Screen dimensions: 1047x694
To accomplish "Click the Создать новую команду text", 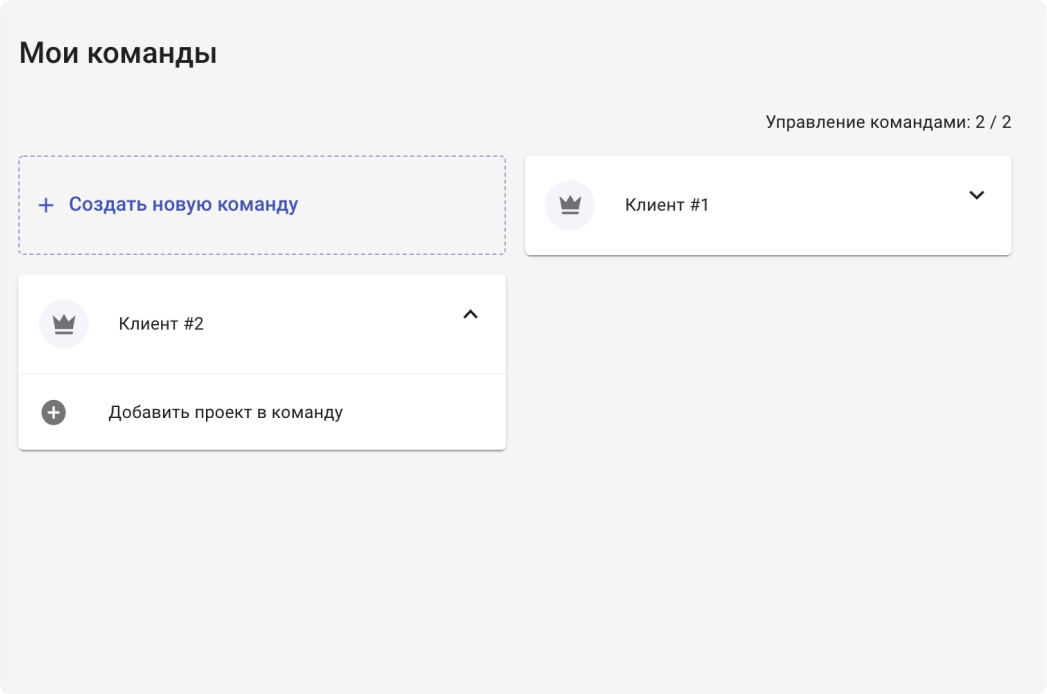I will [183, 205].
